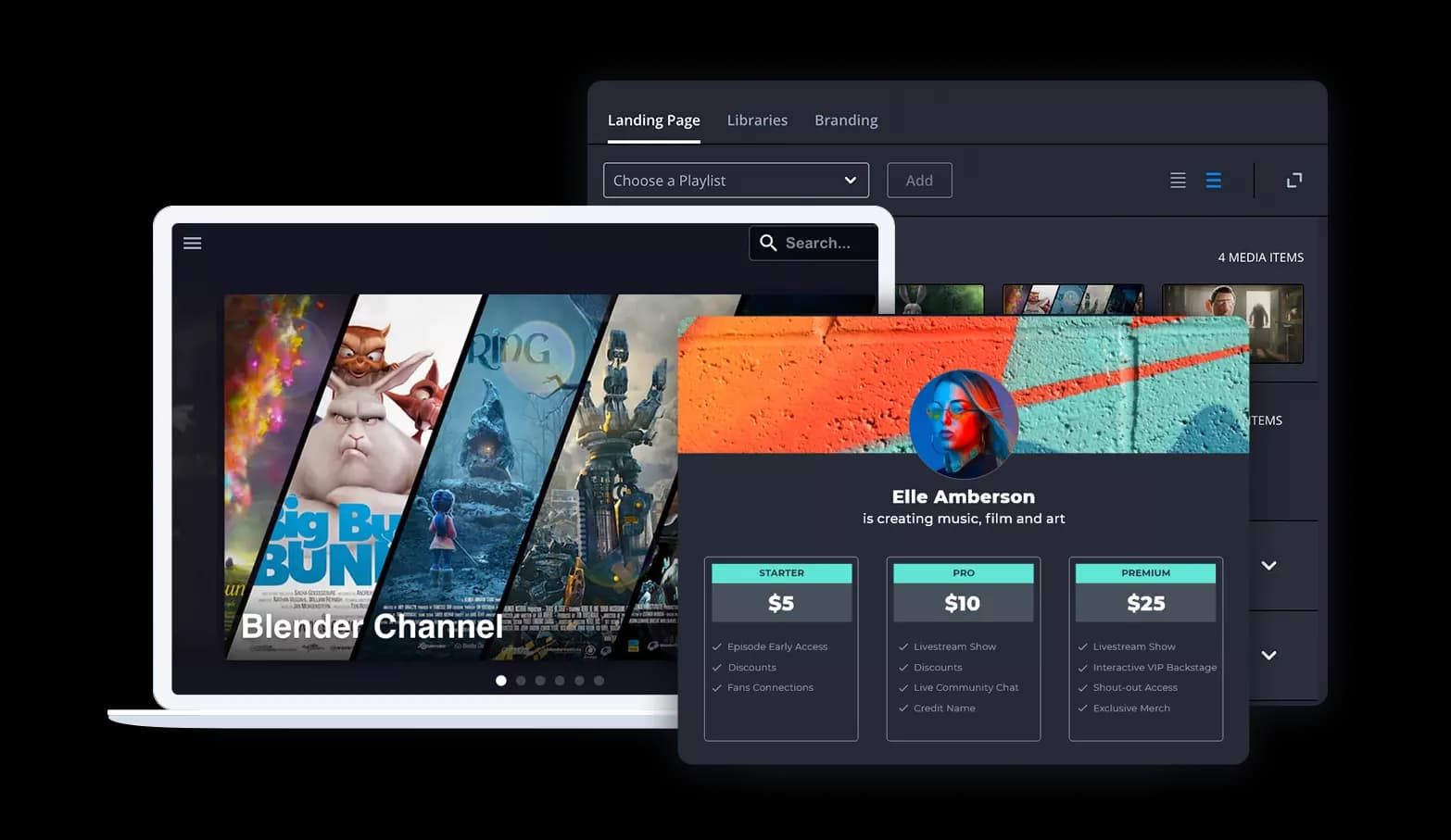Click the expand fullscreen preview icon
1451x840 pixels.
1293,180
